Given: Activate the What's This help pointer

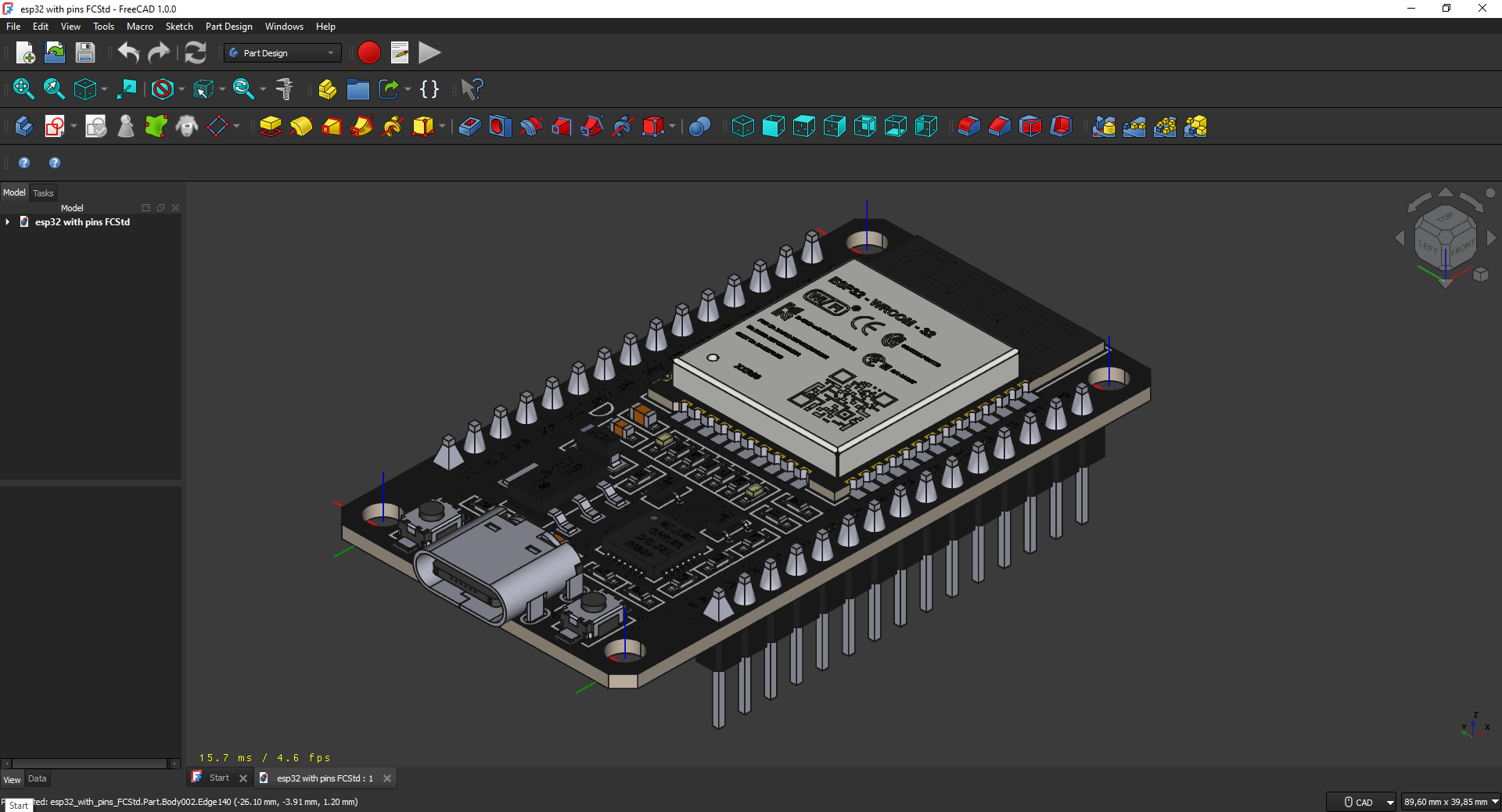Looking at the screenshot, I should click(472, 89).
